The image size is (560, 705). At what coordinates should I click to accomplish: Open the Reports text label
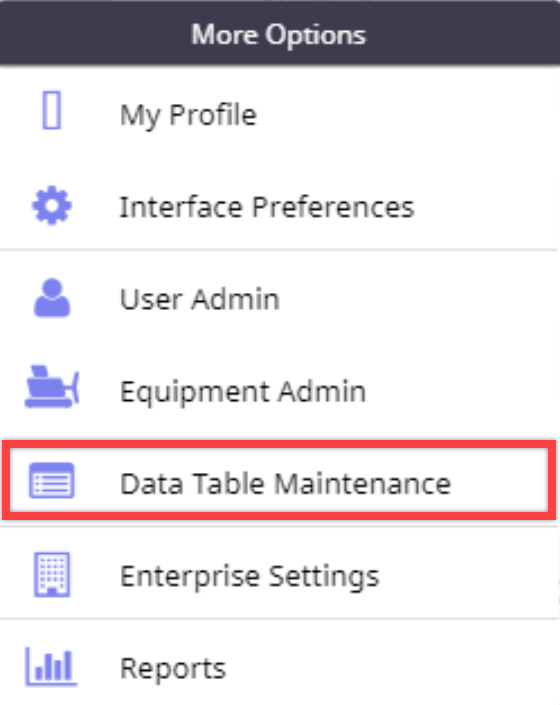173,669
